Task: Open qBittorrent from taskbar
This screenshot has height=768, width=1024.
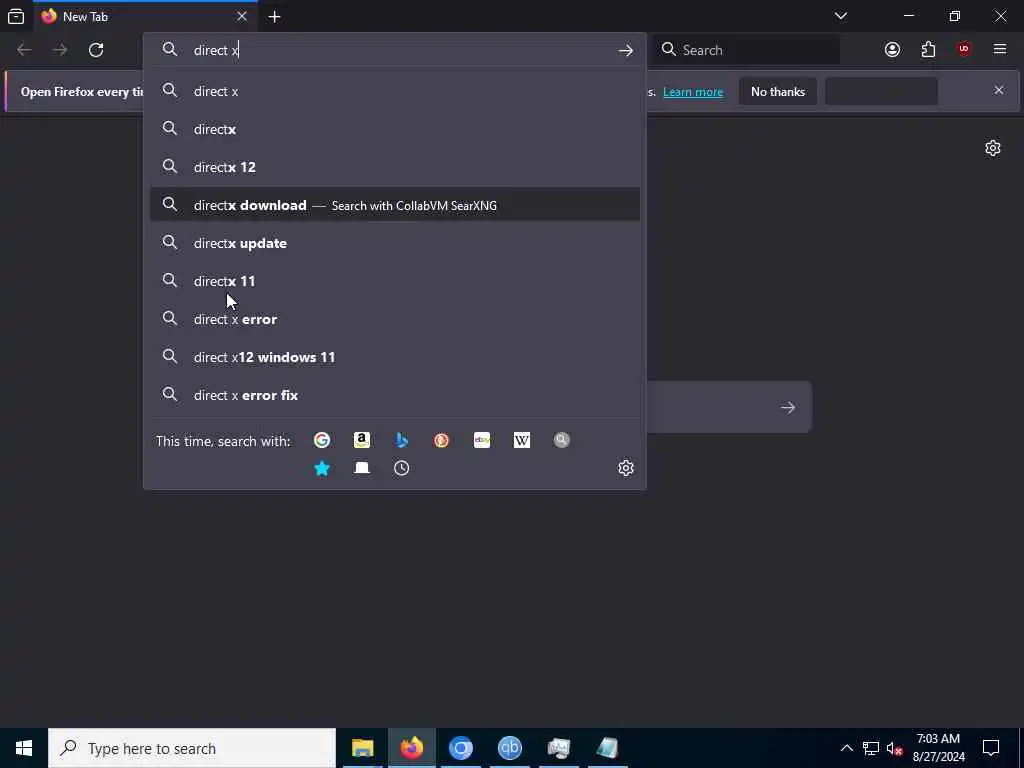Action: (x=509, y=748)
